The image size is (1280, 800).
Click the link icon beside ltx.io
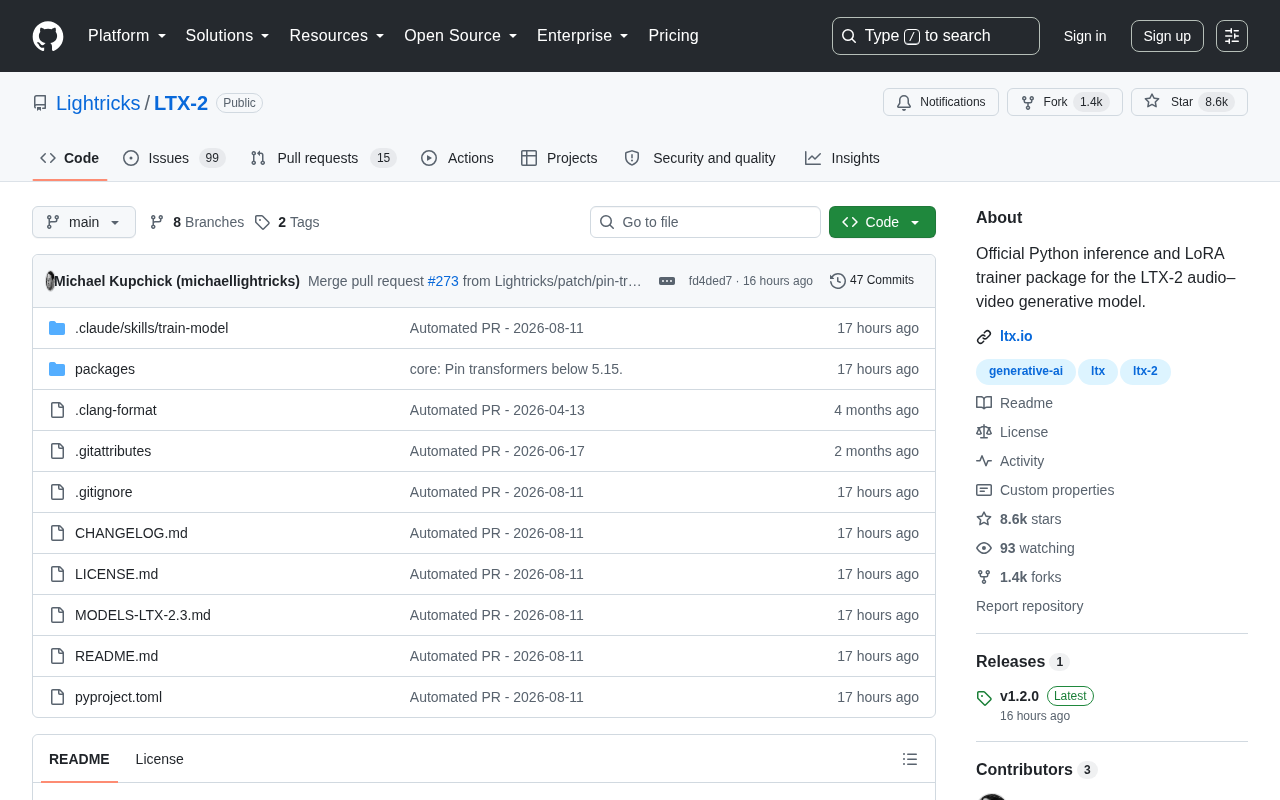pyautogui.click(x=984, y=337)
